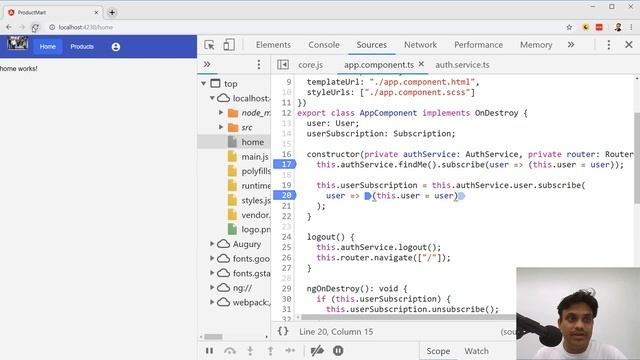
Task: Open navigator pane three-dot menu
Action: tap(258, 64)
